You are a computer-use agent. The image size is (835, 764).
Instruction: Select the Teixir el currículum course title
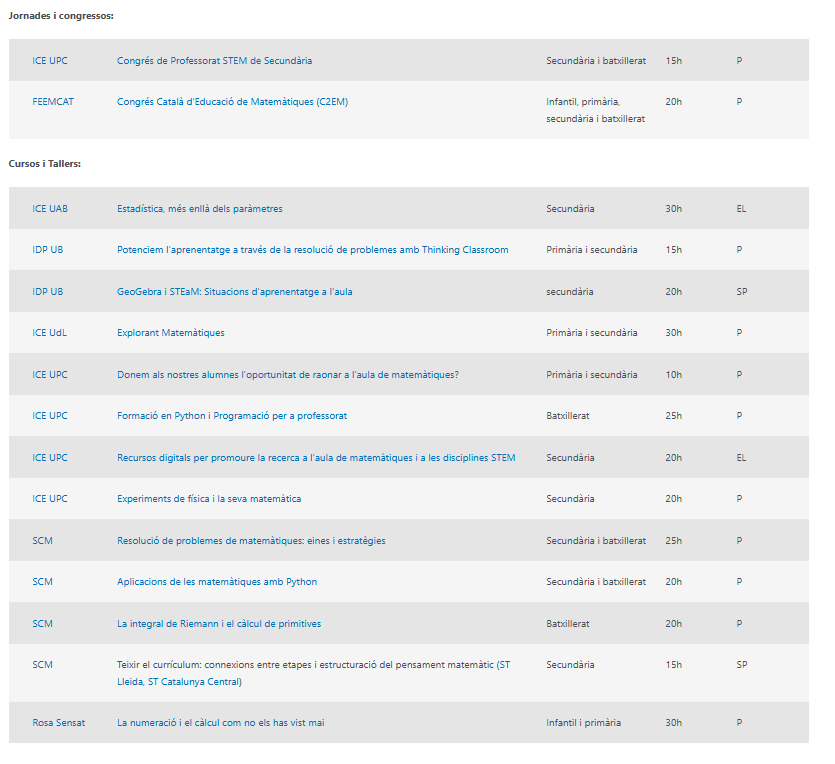click(x=313, y=665)
